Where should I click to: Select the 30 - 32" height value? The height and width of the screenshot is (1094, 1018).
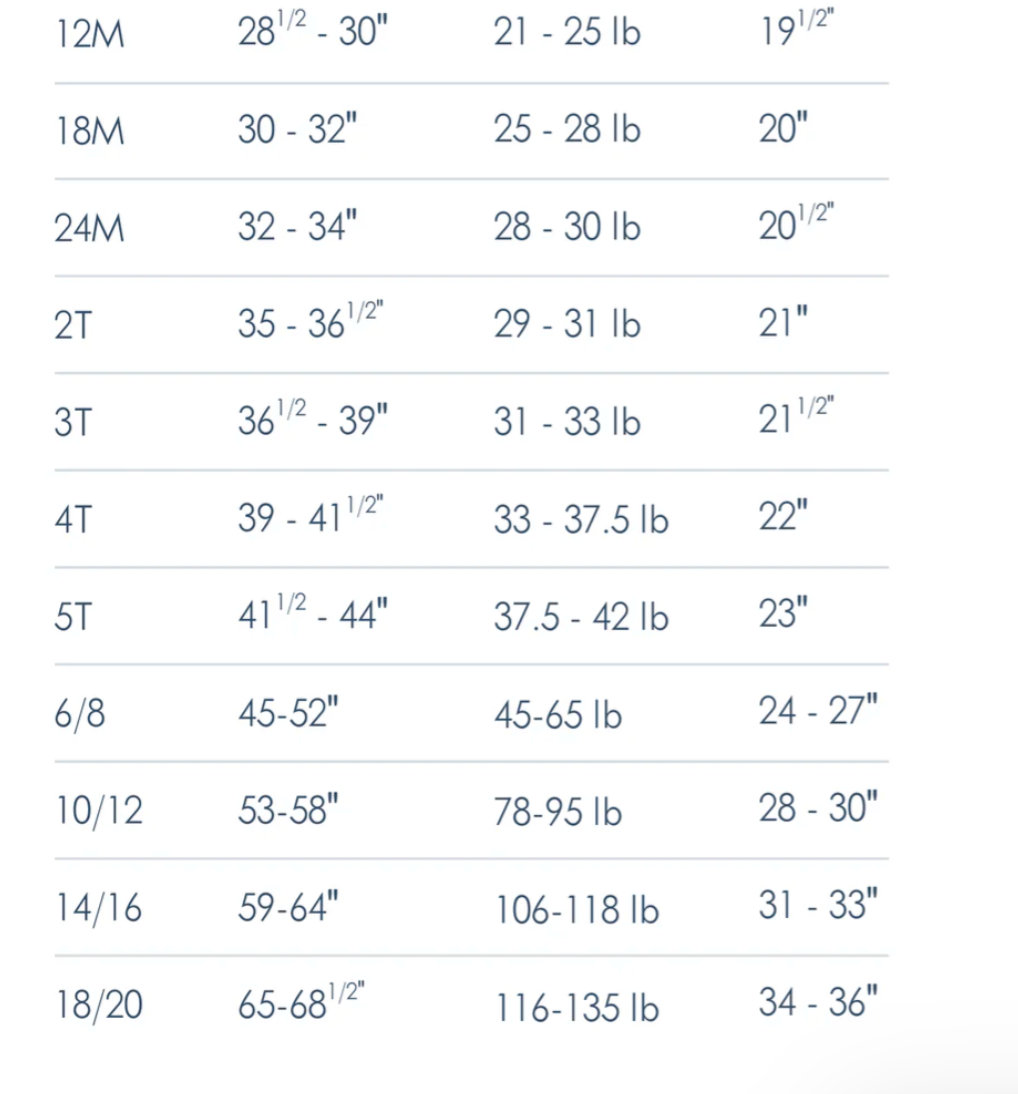[x=297, y=129]
